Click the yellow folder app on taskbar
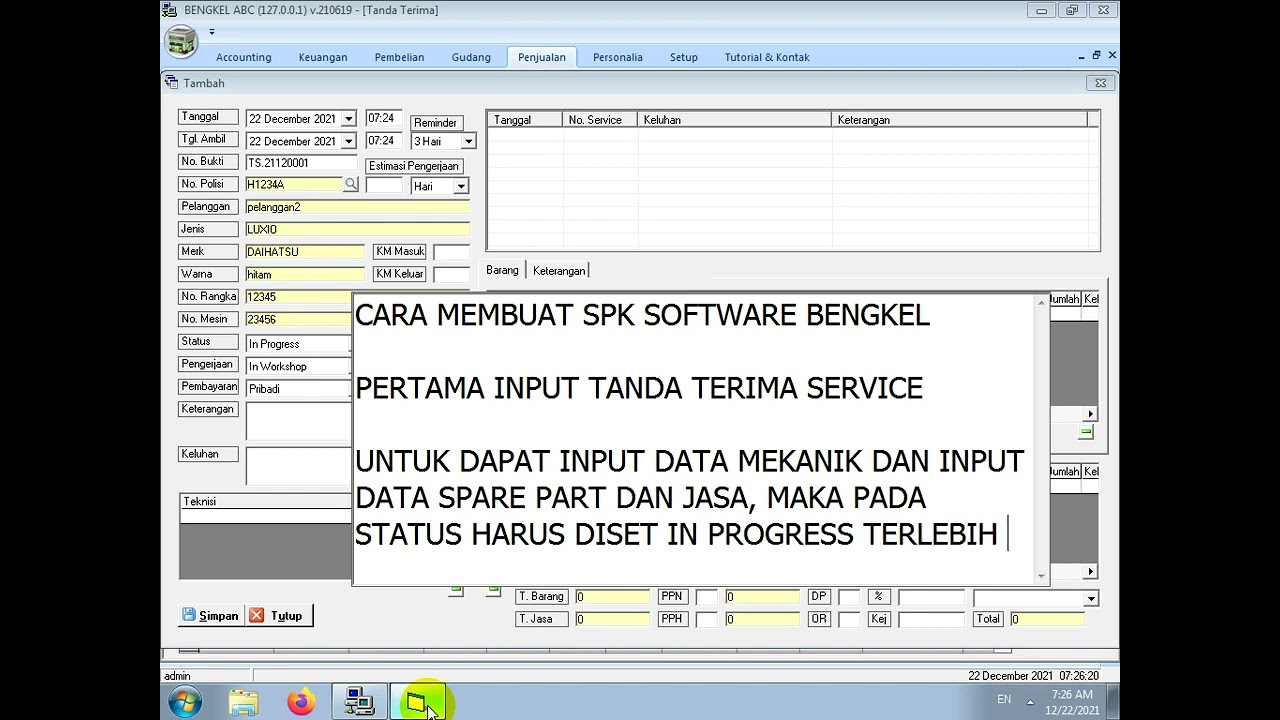This screenshot has height=720, width=1280. (x=416, y=702)
